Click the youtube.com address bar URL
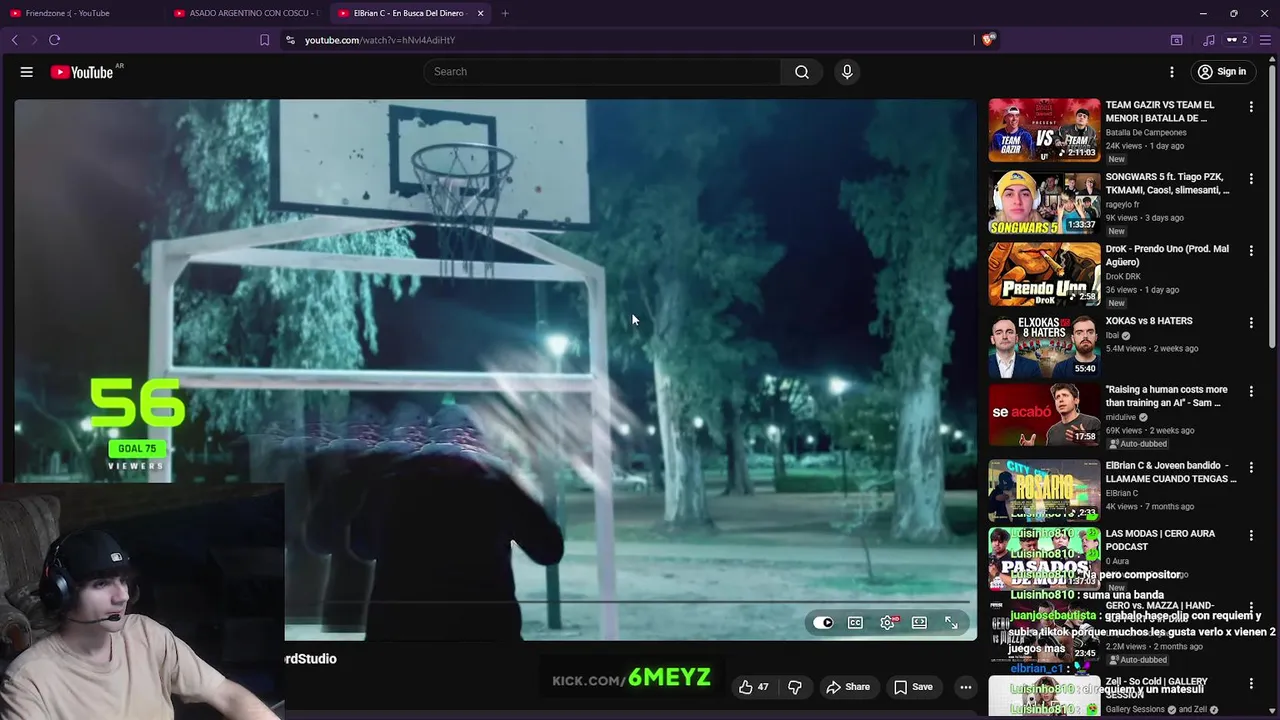The image size is (1280, 720). (380, 40)
